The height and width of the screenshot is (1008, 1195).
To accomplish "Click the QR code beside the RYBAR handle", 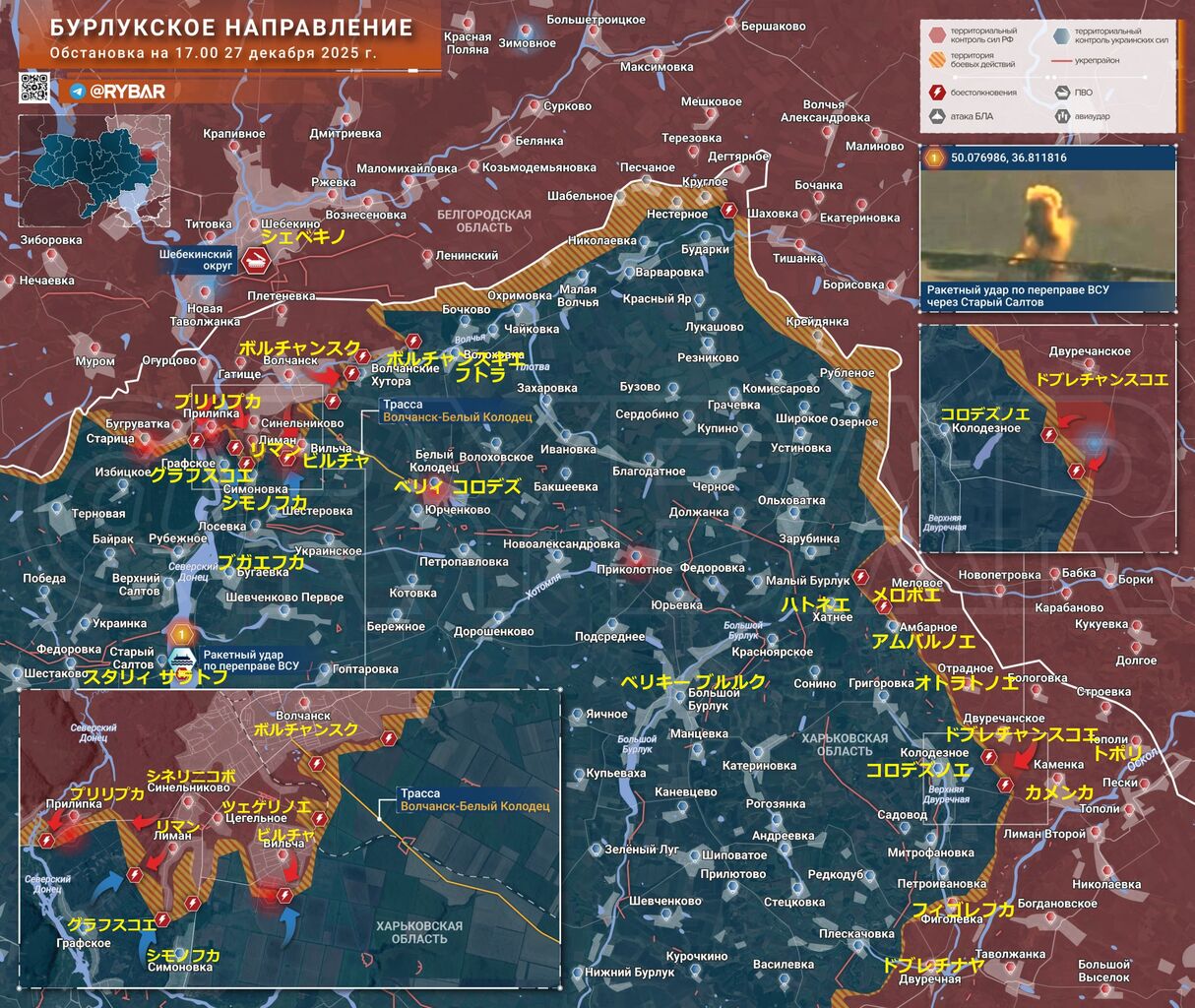I will tap(34, 89).
